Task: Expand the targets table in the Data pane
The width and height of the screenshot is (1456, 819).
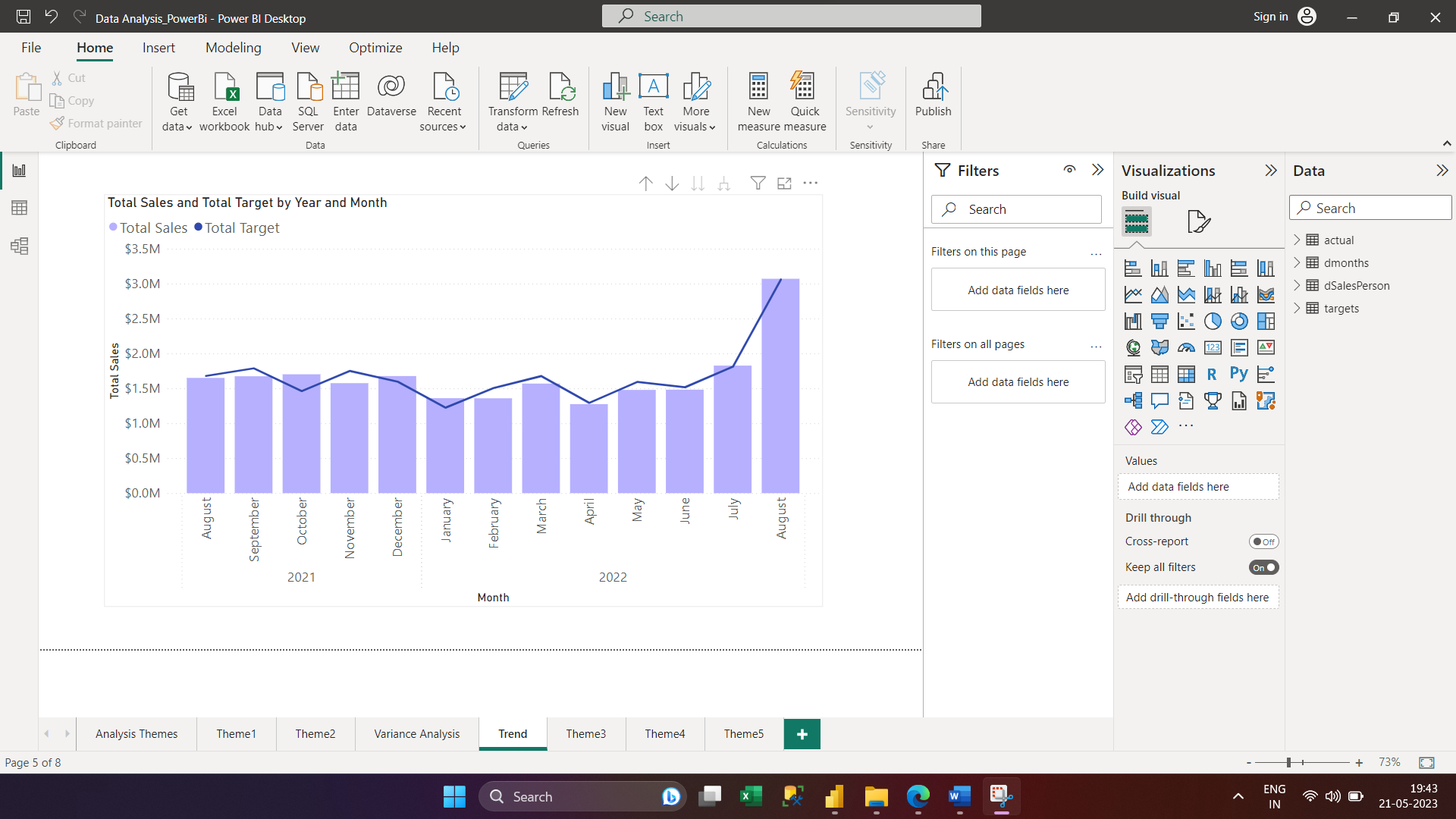Action: click(1298, 308)
